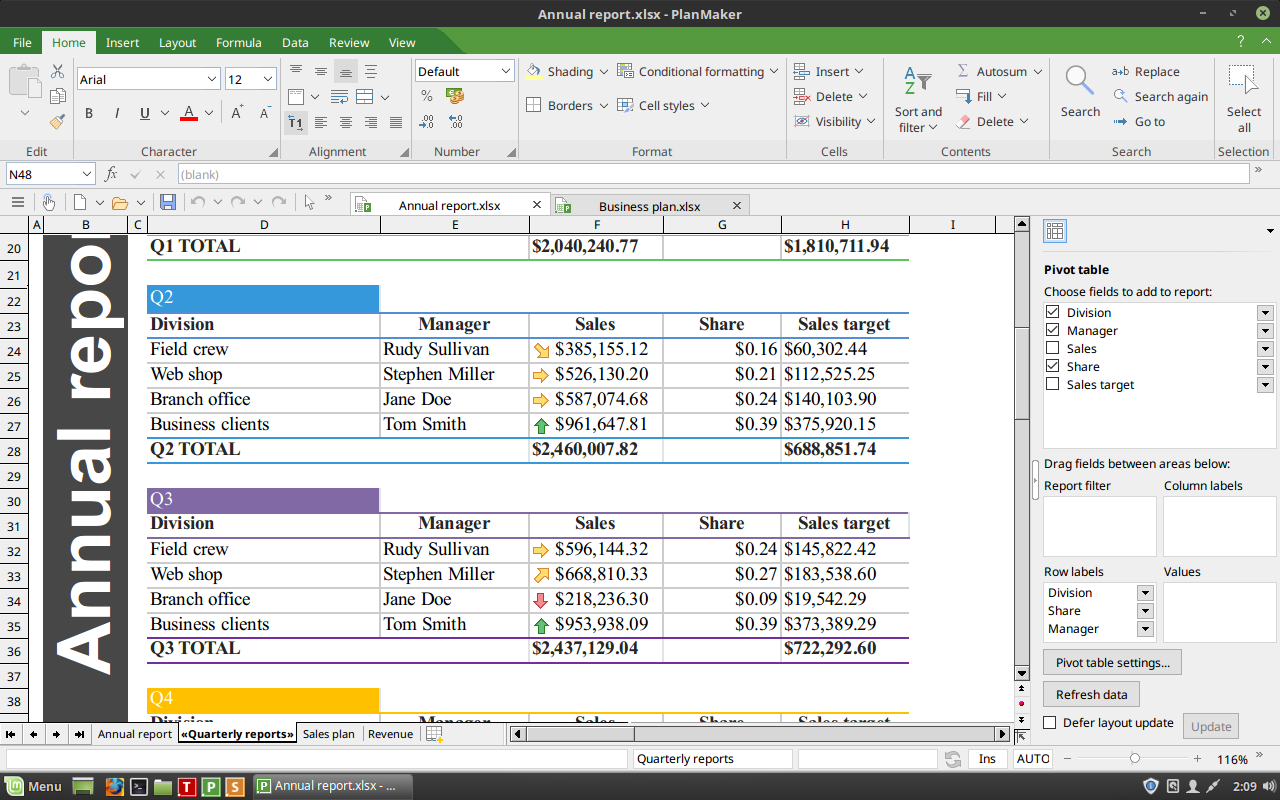Apply currency format coins icon
The image size is (1280, 800).
pyautogui.click(x=455, y=96)
